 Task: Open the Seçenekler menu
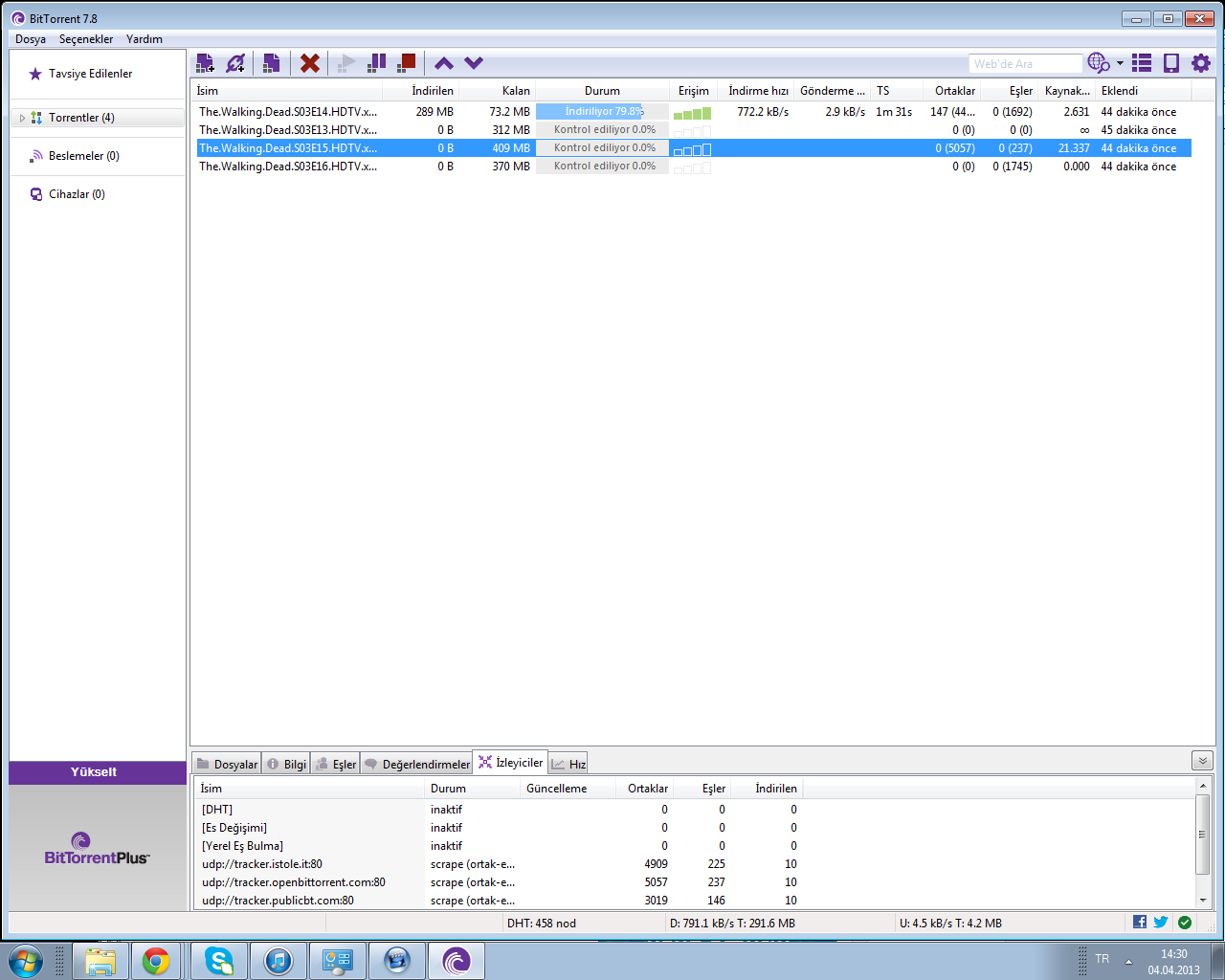pos(86,39)
